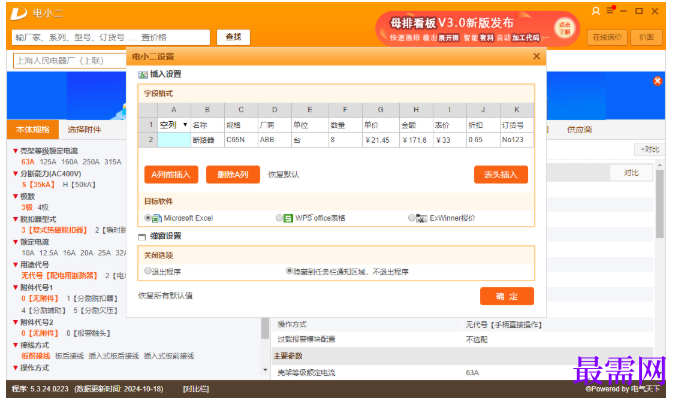
Task: Collapse the 额定电流 group
Action: click(x=15, y=242)
